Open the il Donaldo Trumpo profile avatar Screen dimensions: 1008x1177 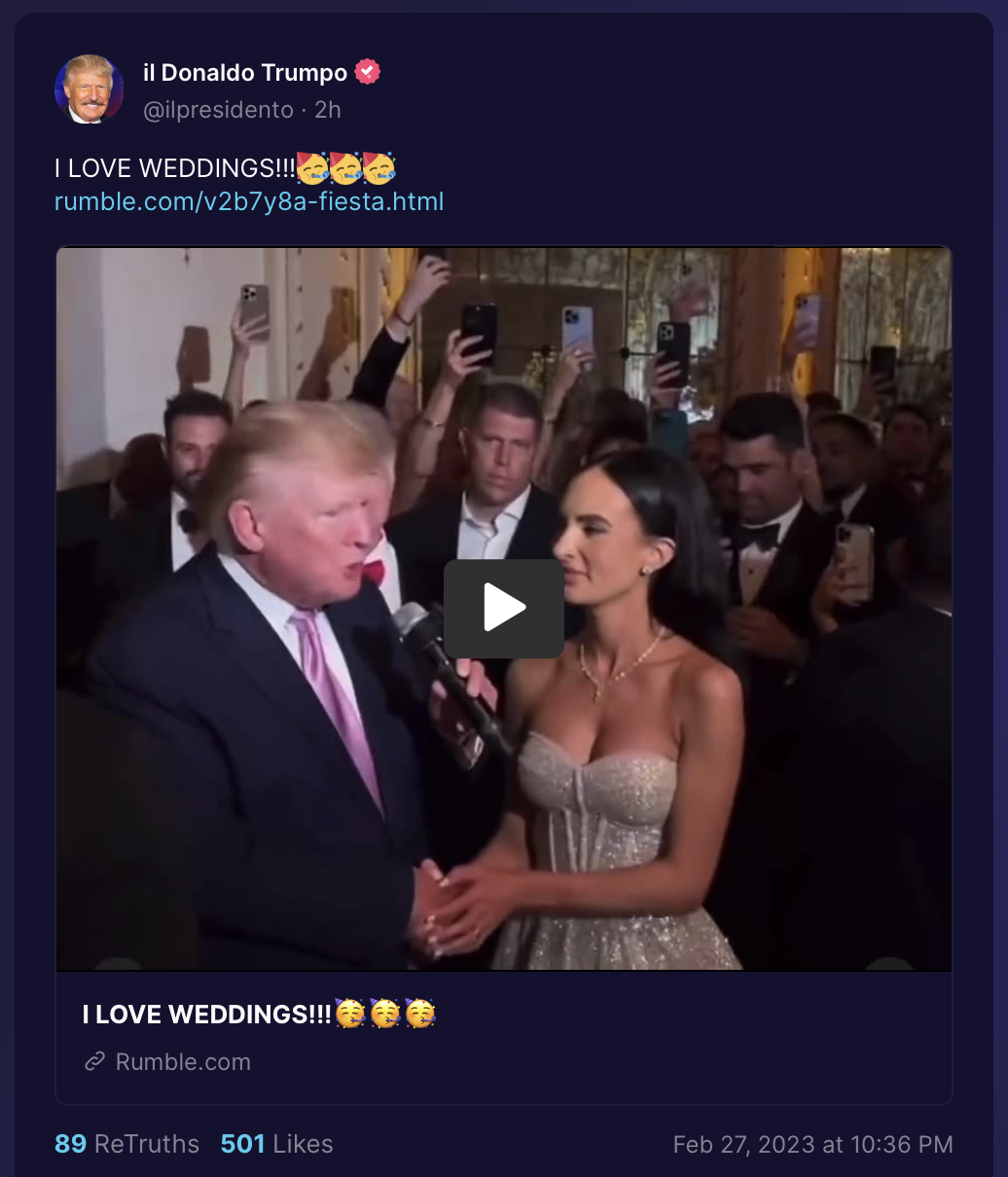click(x=90, y=89)
